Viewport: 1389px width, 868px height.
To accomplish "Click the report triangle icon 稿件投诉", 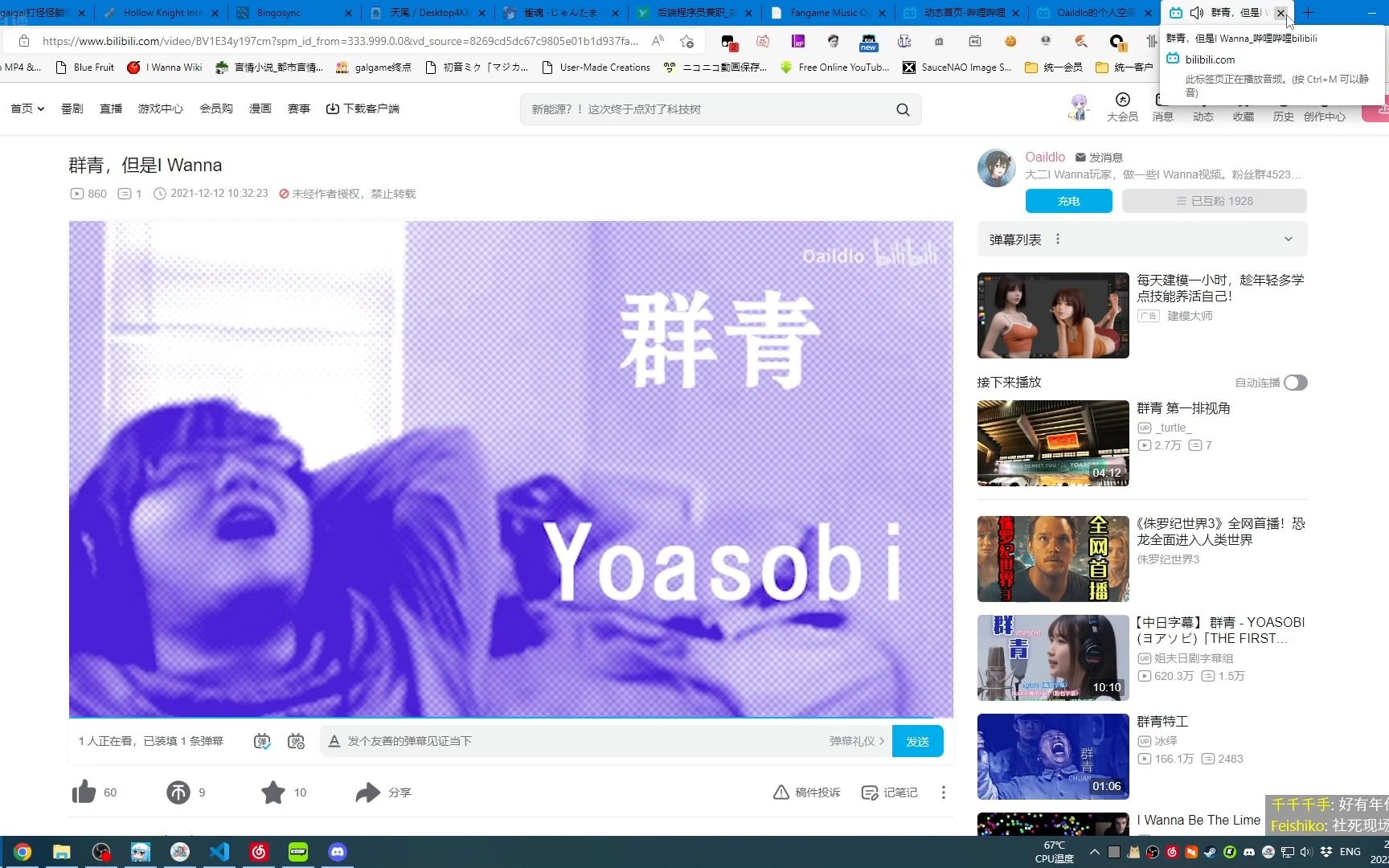I will pos(781,792).
